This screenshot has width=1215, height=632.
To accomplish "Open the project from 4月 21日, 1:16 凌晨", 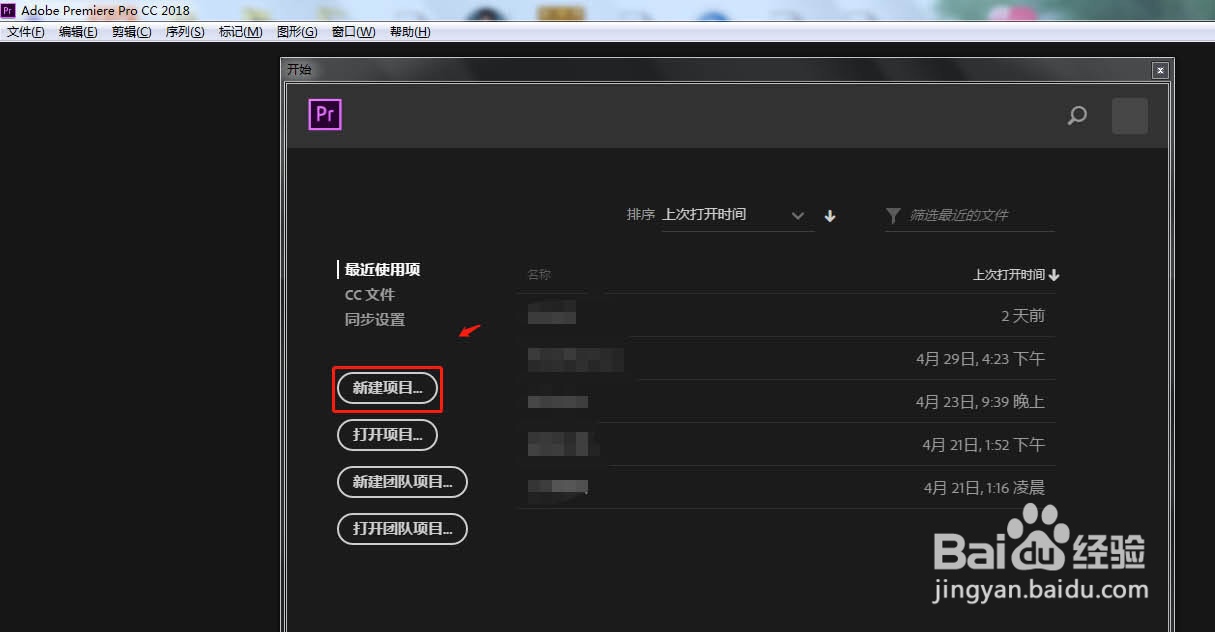I will pyautogui.click(x=787, y=487).
